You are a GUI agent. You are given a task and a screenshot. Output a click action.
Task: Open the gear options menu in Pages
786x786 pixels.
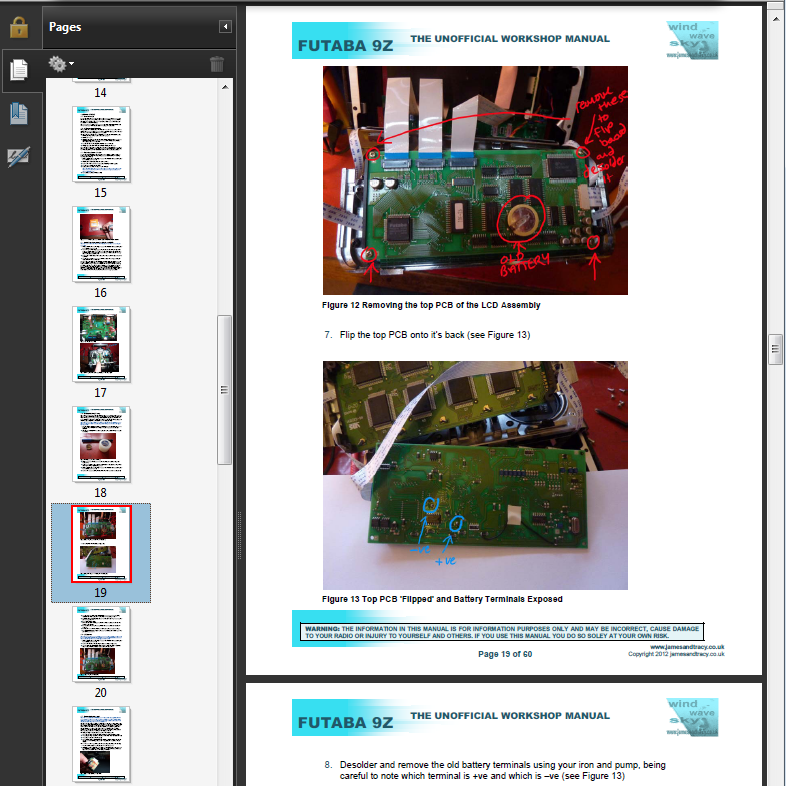click(x=60, y=65)
